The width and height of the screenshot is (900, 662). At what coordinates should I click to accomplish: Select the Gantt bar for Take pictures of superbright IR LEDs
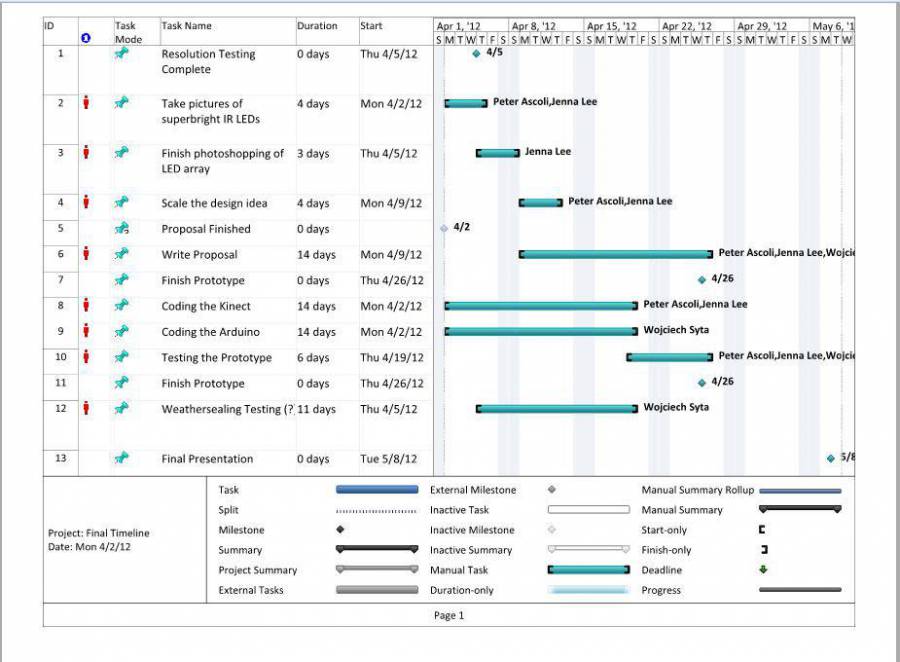[465, 103]
